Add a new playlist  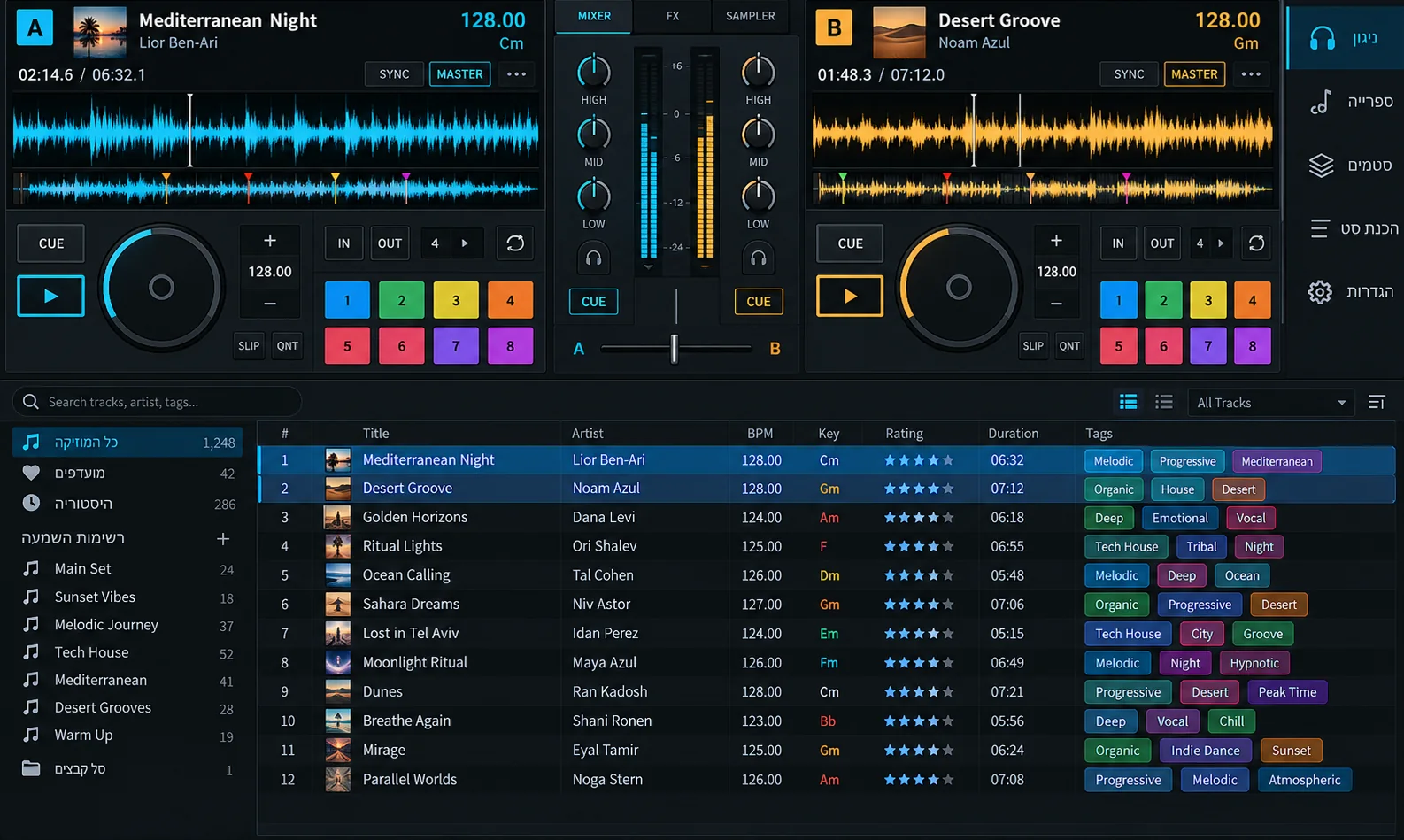click(x=223, y=538)
